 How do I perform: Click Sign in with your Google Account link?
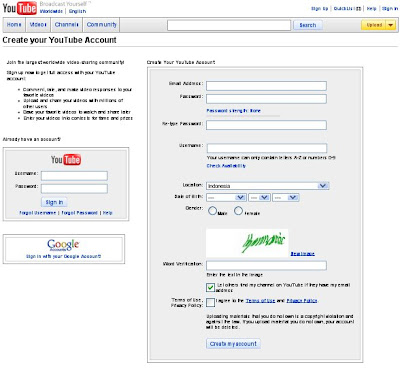(x=63, y=256)
